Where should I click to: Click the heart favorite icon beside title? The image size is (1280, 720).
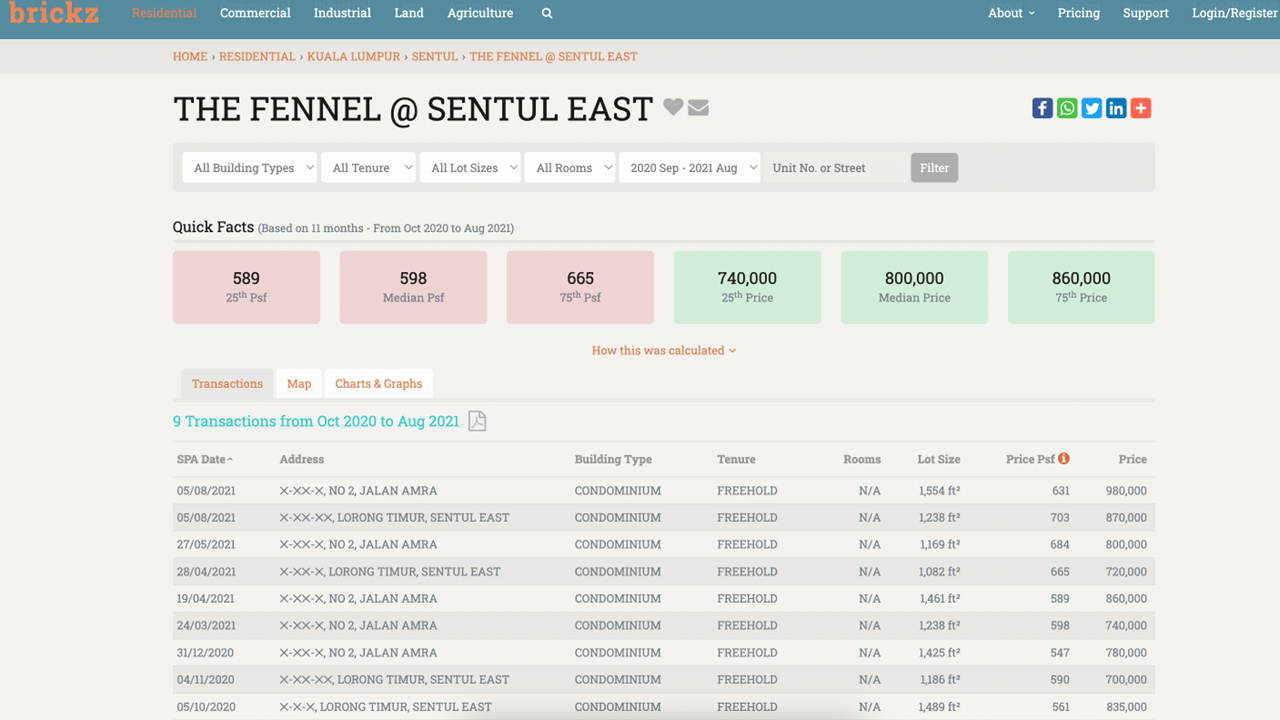(x=673, y=107)
